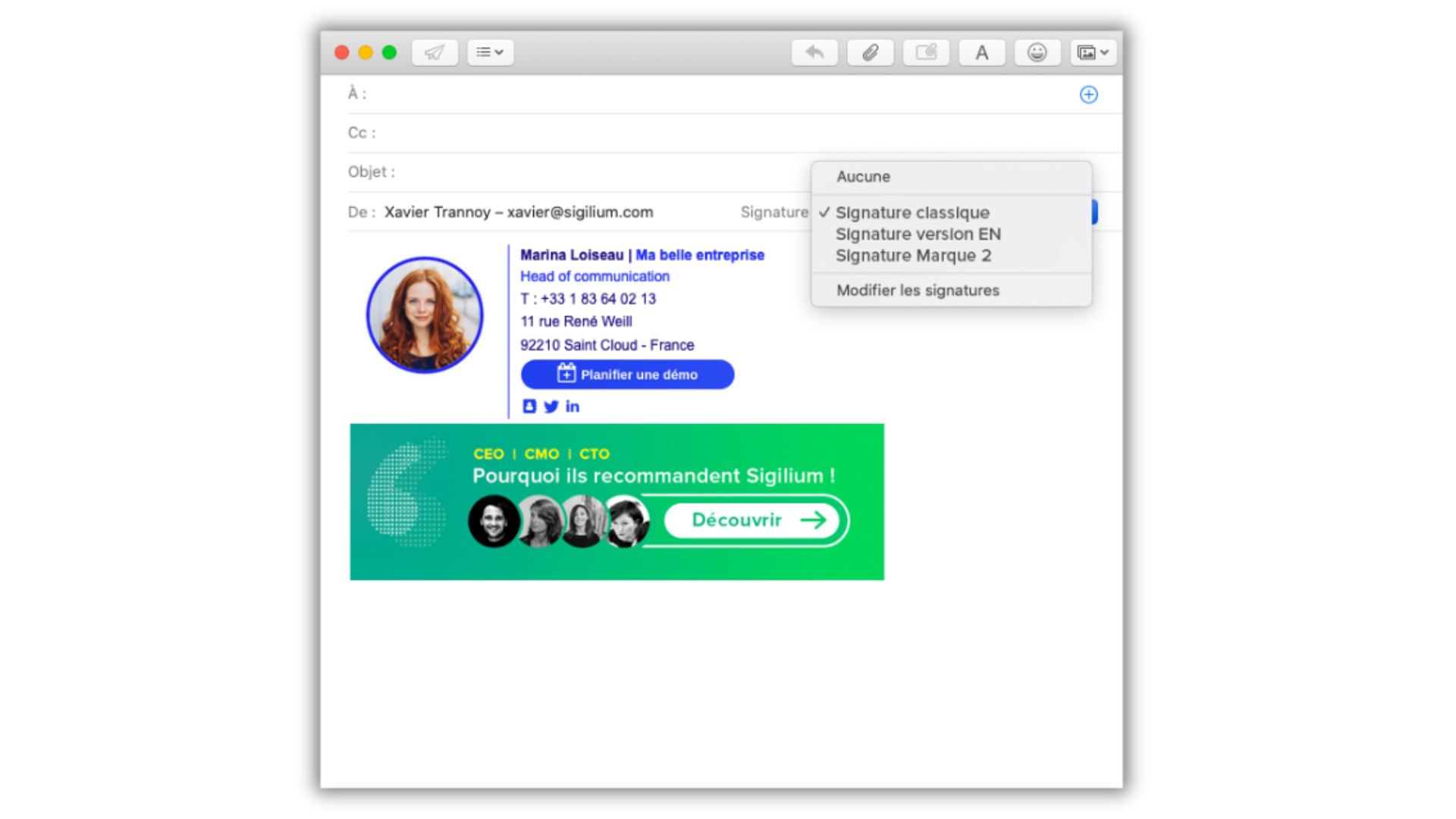Click the LinkedIn icon in signature
Viewport: 1456px width, 819px height.
(573, 406)
